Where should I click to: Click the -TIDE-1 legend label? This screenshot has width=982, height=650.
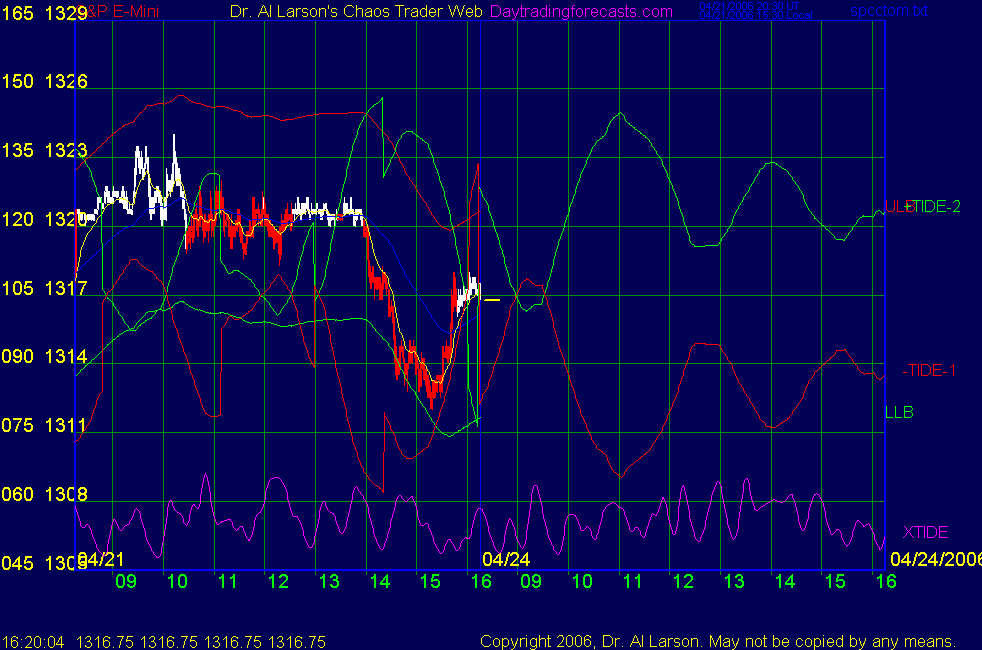(929, 371)
